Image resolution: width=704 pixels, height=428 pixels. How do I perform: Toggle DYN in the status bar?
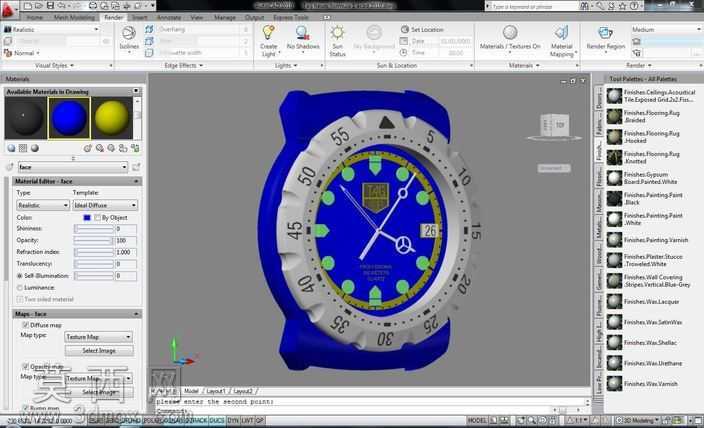(x=233, y=420)
